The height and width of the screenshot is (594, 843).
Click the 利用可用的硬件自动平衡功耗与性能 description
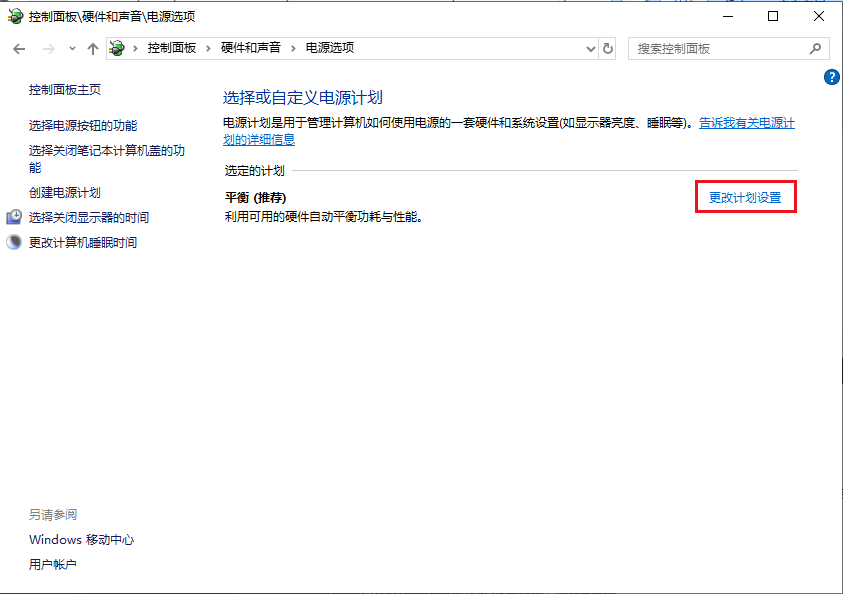tap(324, 217)
